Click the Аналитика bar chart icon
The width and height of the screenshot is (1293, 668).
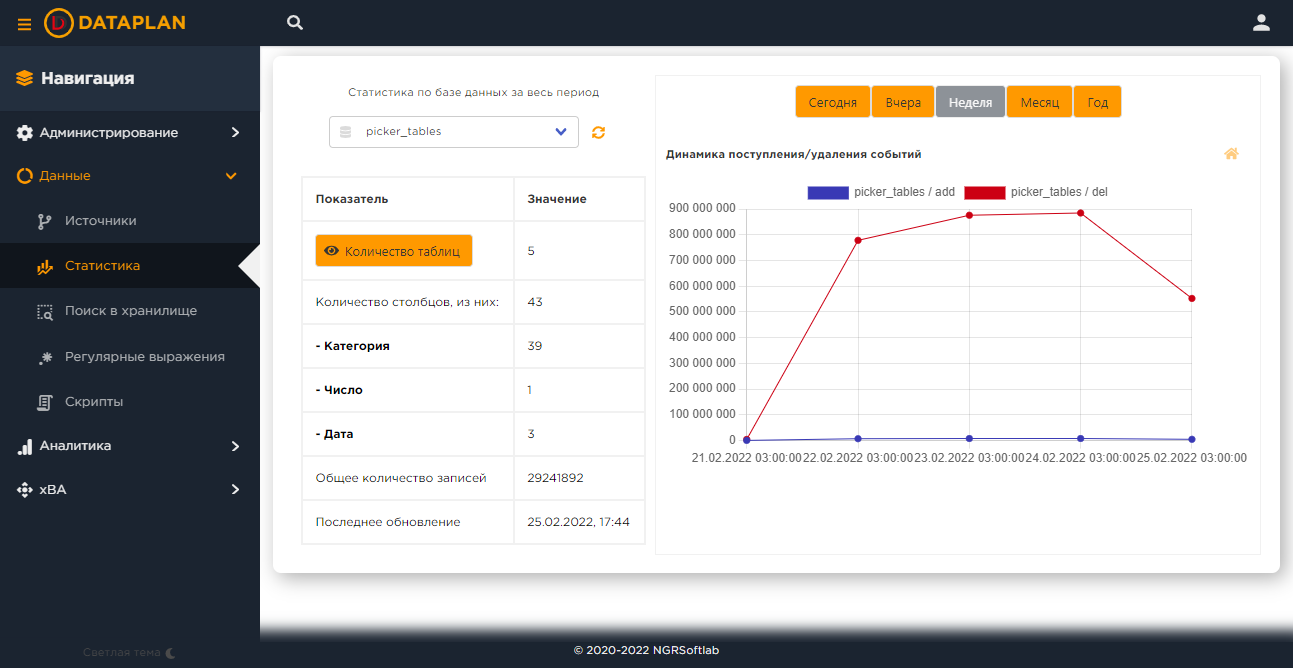point(25,446)
